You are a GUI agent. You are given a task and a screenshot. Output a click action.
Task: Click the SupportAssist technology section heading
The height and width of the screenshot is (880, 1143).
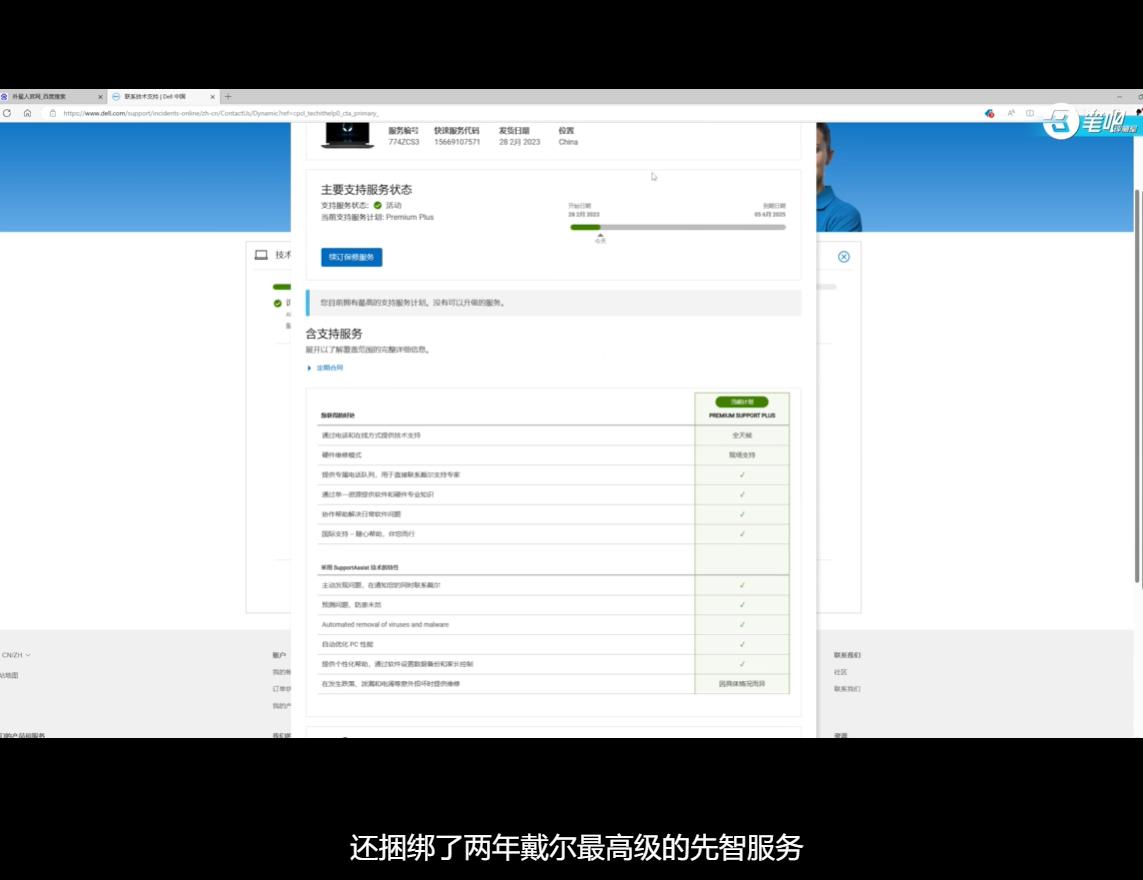(359, 567)
